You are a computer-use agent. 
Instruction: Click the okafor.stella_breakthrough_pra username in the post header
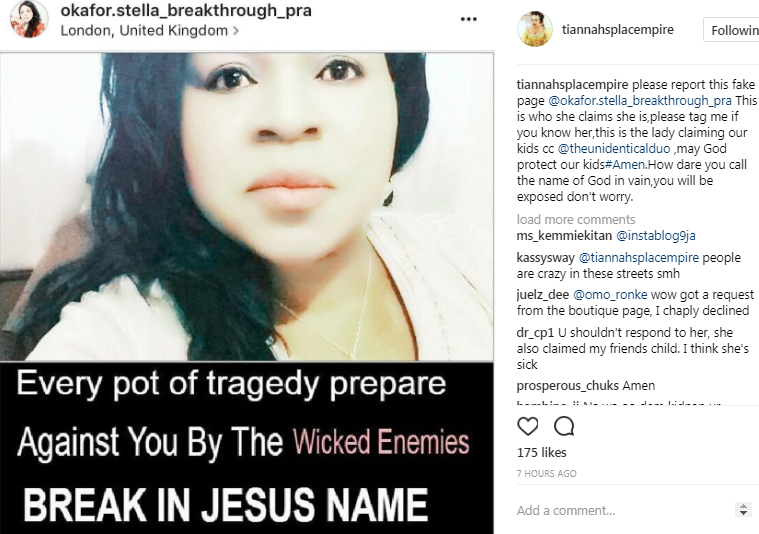click(186, 11)
